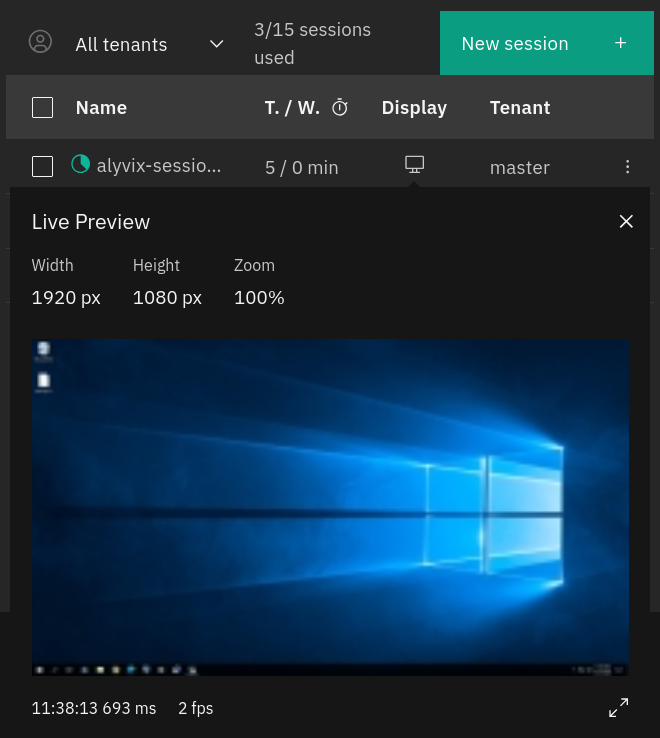Image resolution: width=660 pixels, height=738 pixels.
Task: Click the Live Preview heading
Action: 91,222
